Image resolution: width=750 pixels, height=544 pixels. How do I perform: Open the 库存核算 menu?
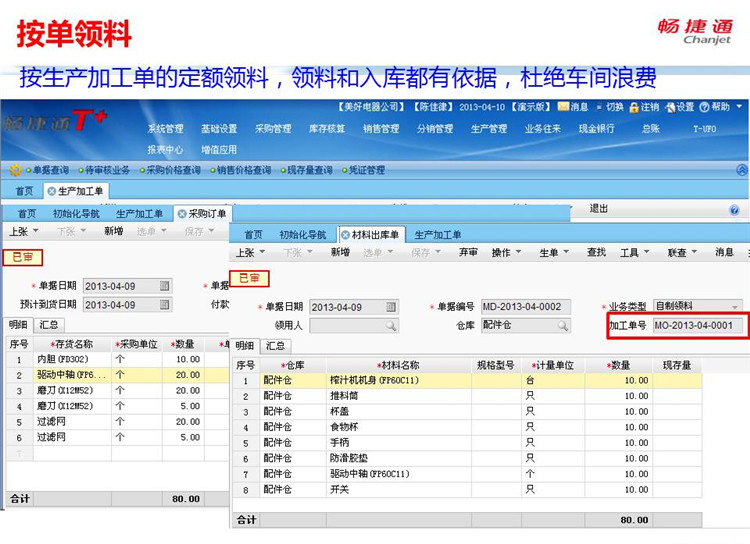pyautogui.click(x=326, y=129)
